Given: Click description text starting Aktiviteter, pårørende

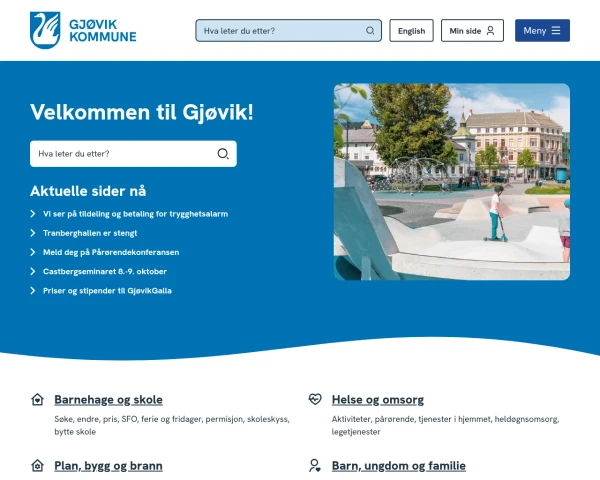Looking at the screenshot, I should point(445,425).
